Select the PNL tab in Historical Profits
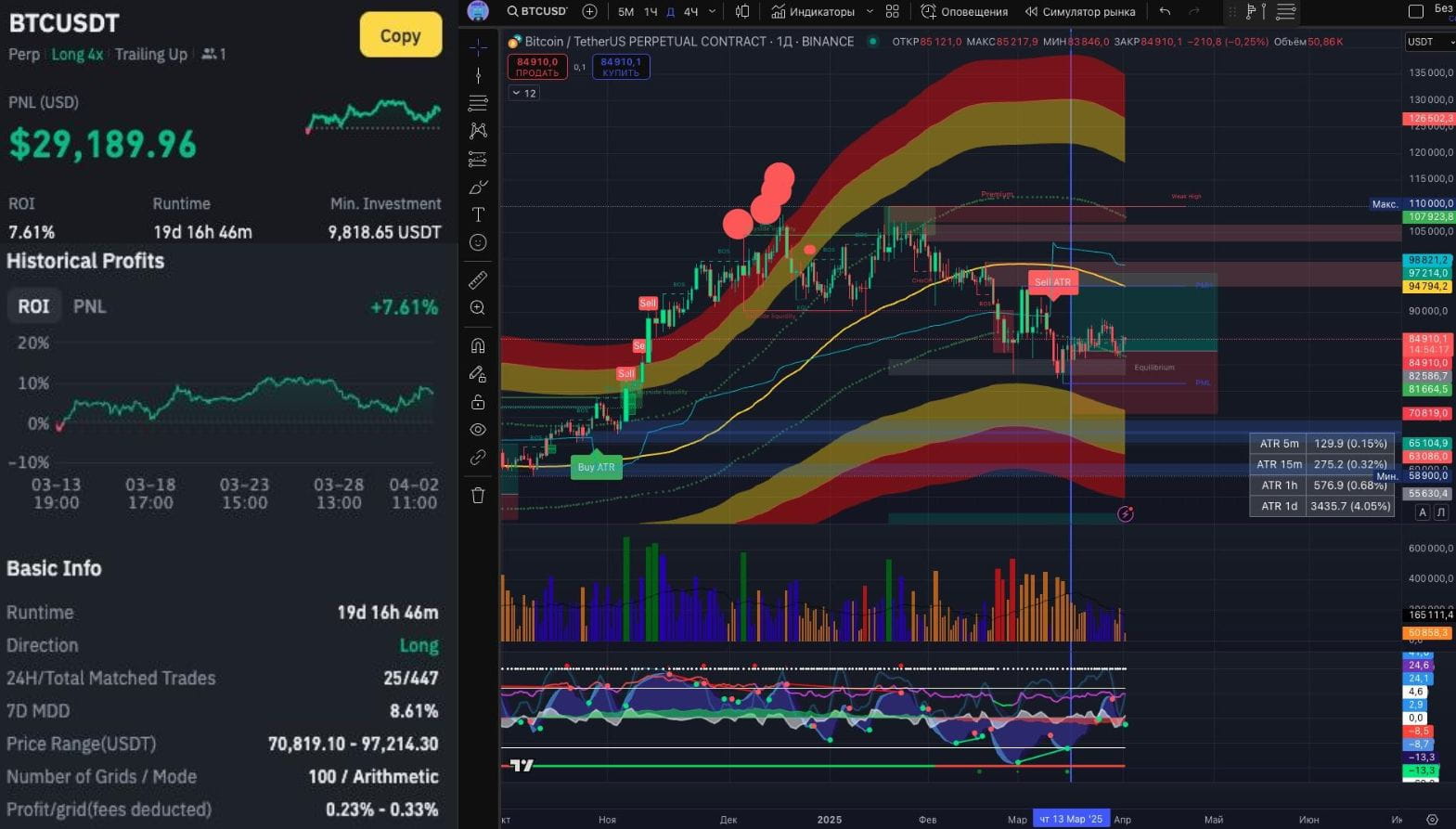This screenshot has height=829, width=1456. [x=90, y=306]
